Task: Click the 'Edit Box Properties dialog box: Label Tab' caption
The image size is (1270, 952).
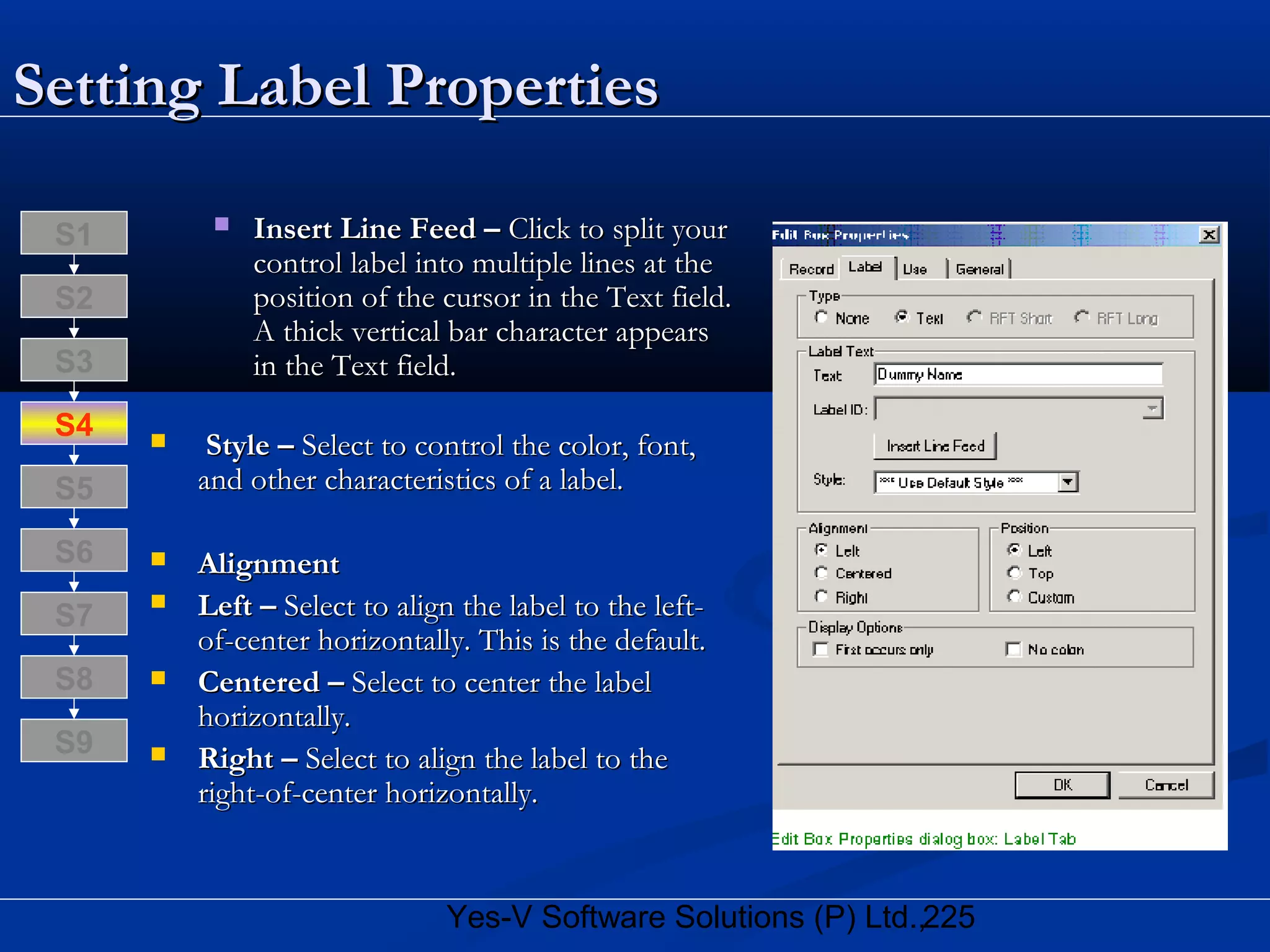Action: 924,839
